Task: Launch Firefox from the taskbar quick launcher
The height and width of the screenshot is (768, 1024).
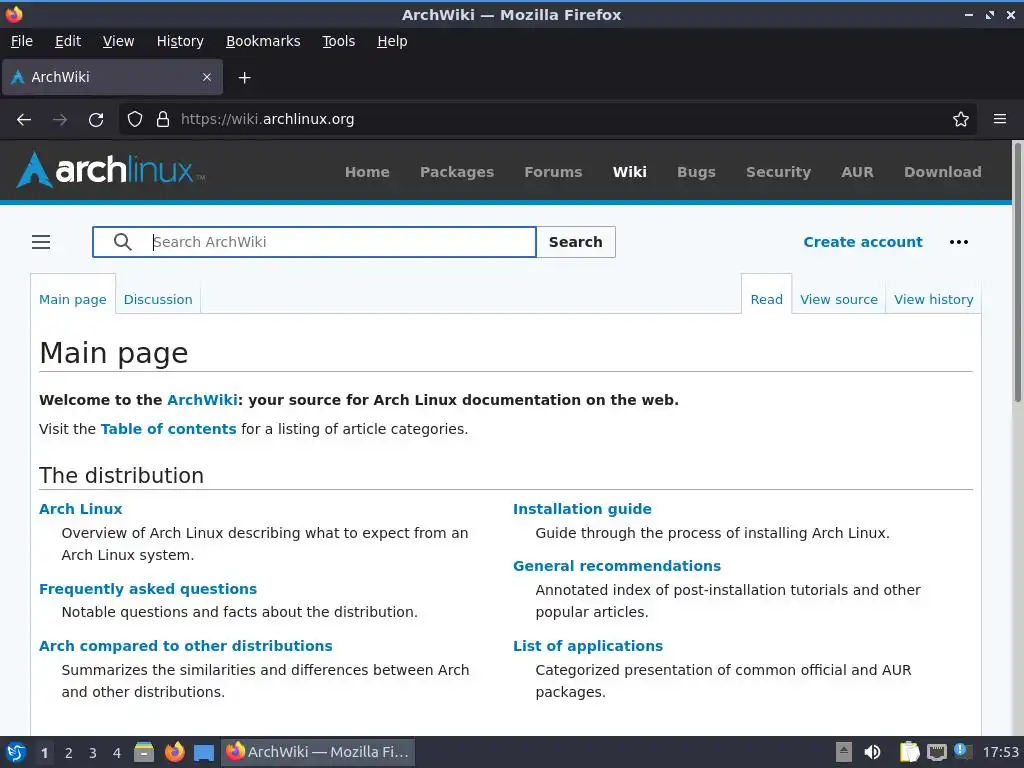Action: (x=174, y=752)
